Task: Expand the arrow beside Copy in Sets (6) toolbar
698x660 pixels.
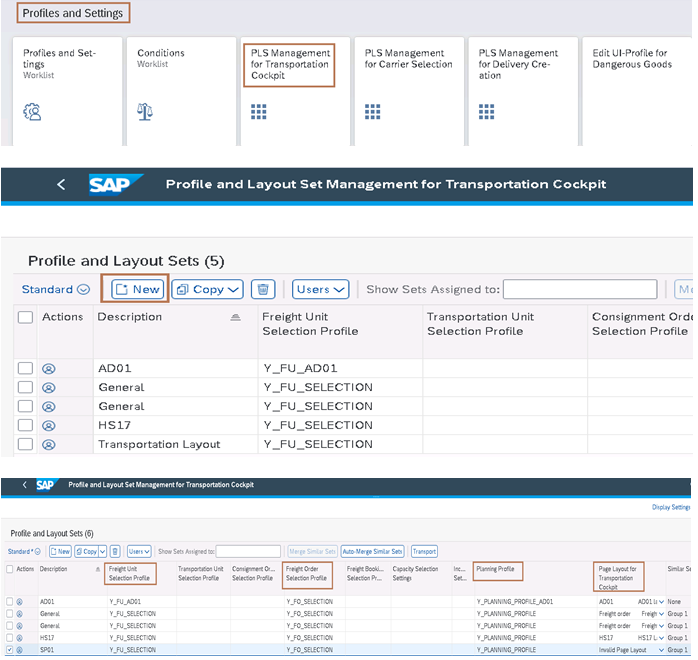Action: click(102, 551)
